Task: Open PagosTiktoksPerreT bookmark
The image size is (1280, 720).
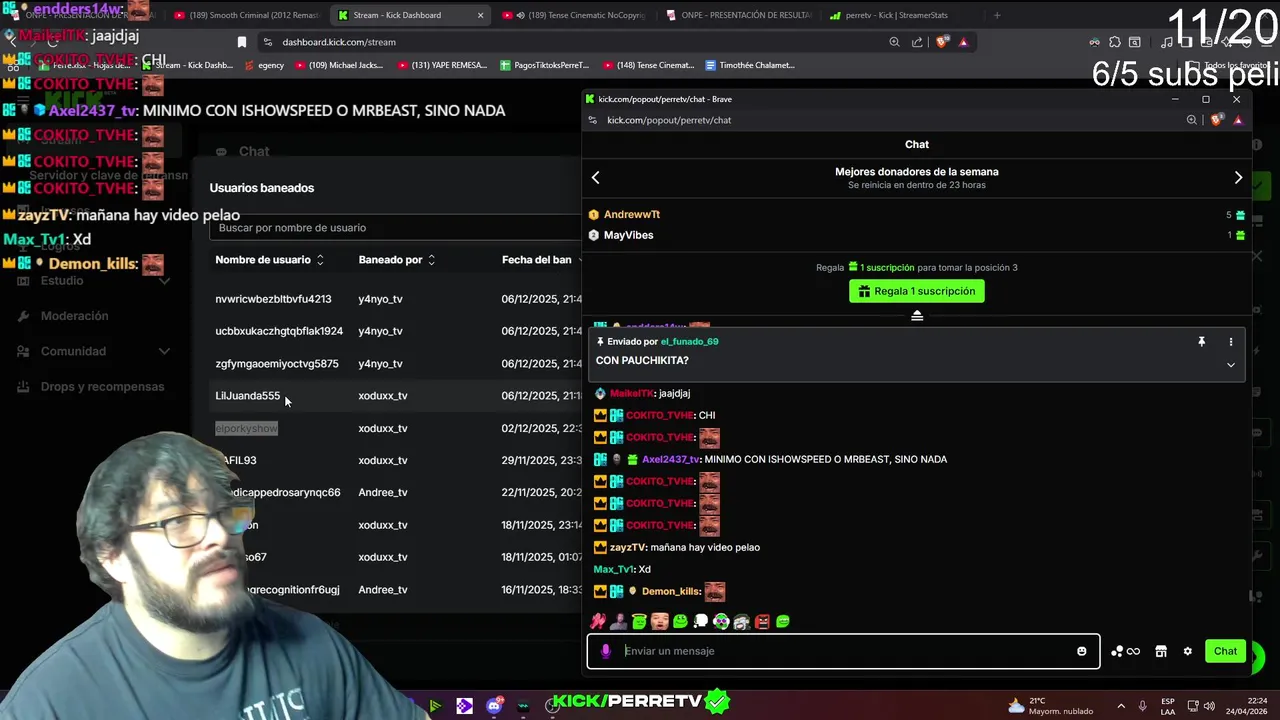Action: [x=544, y=65]
